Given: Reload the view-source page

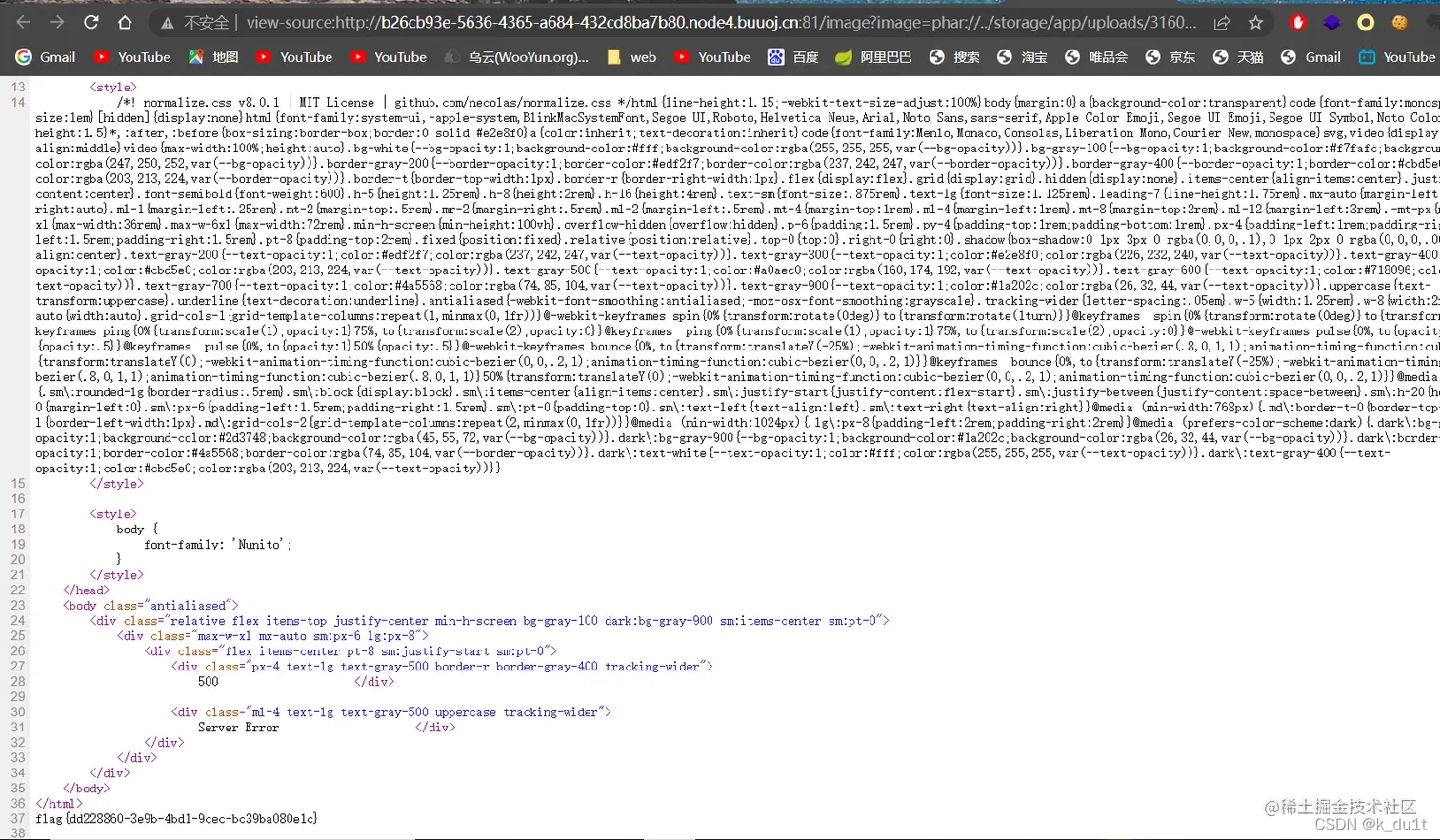Looking at the screenshot, I should 91,22.
